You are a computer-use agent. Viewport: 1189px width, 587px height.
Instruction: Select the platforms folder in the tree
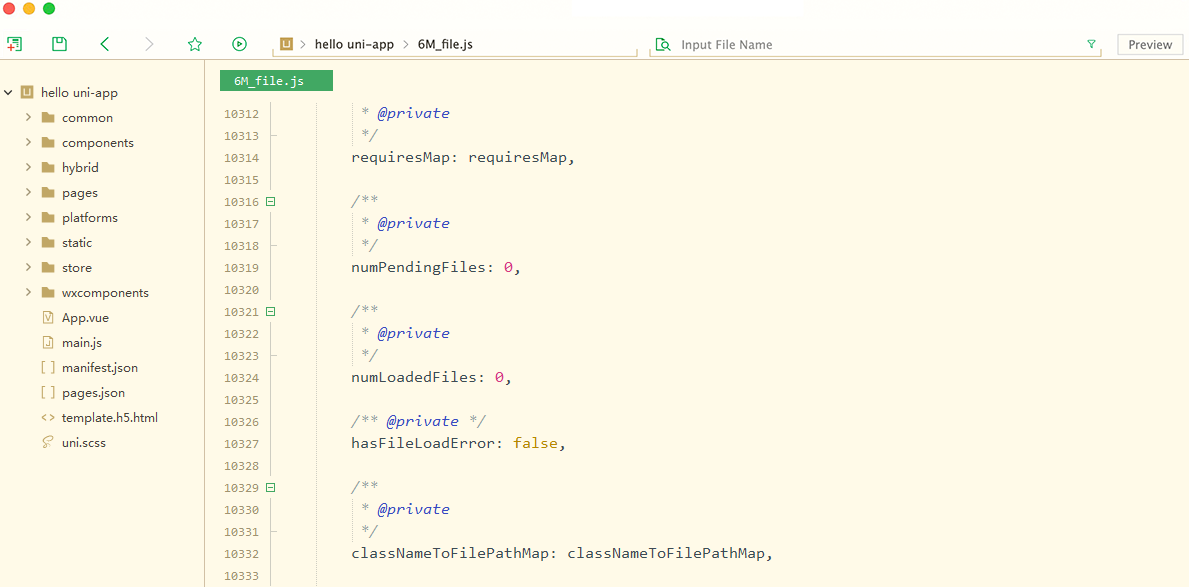pos(89,218)
